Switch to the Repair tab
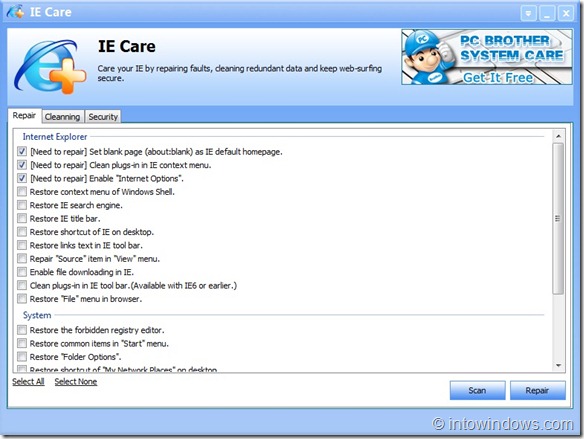584x439 pixels. click(24, 115)
